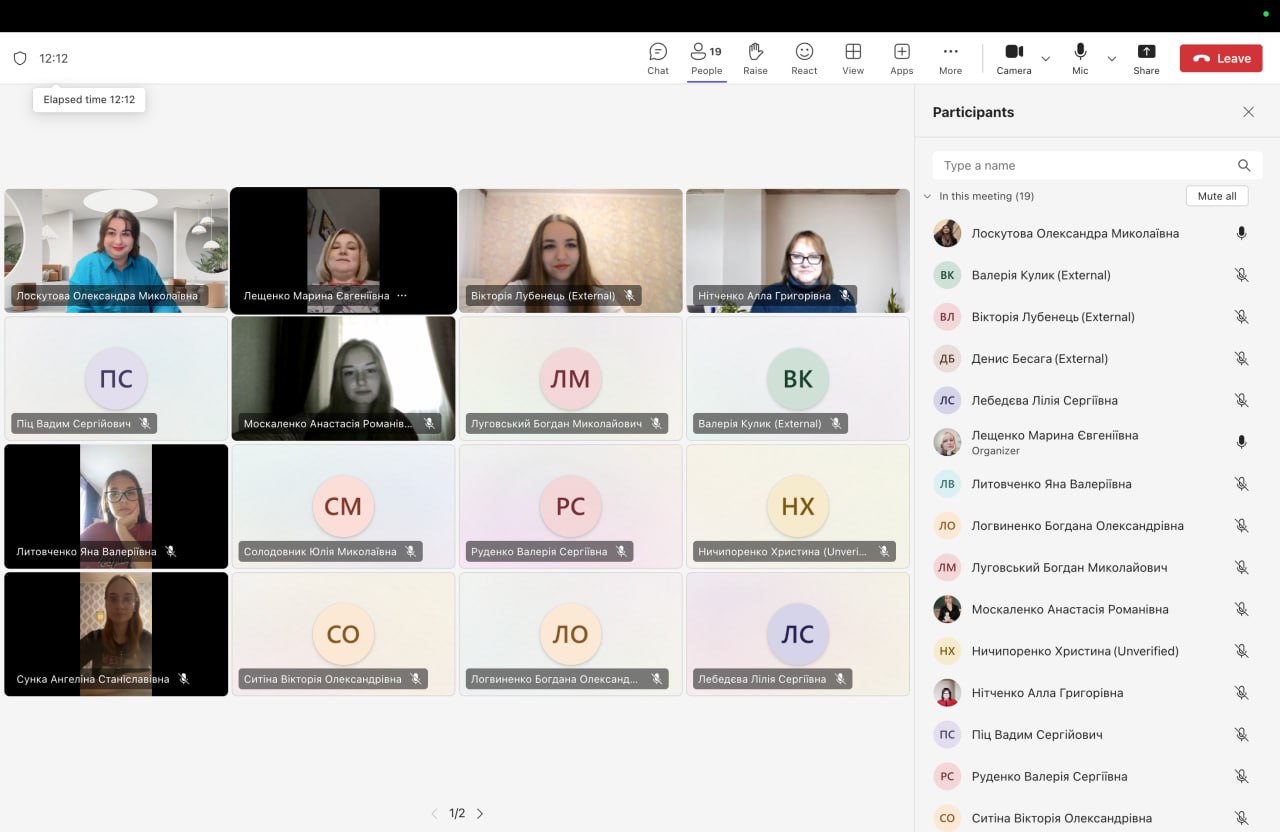1280x832 pixels.
Task: Toggle the Camera on or off
Action: [1013, 58]
